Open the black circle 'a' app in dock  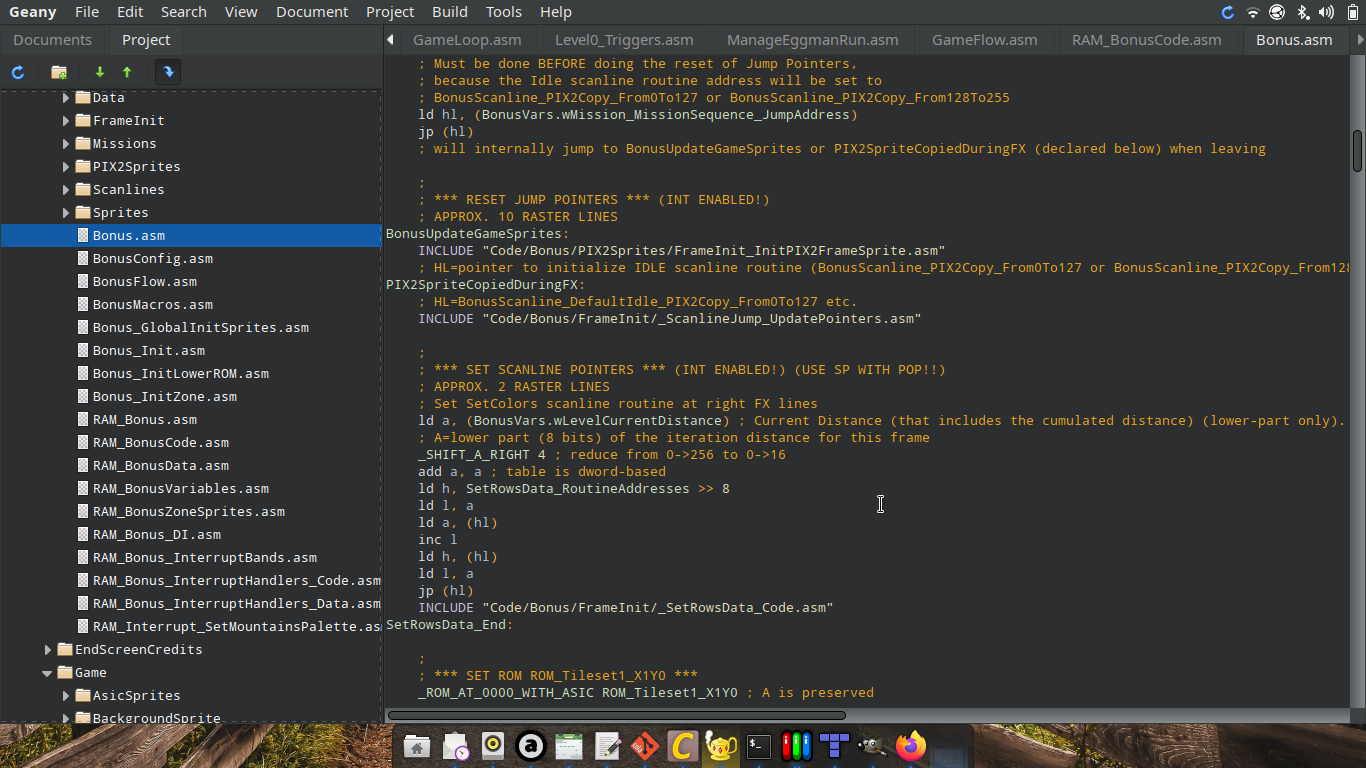click(x=531, y=746)
